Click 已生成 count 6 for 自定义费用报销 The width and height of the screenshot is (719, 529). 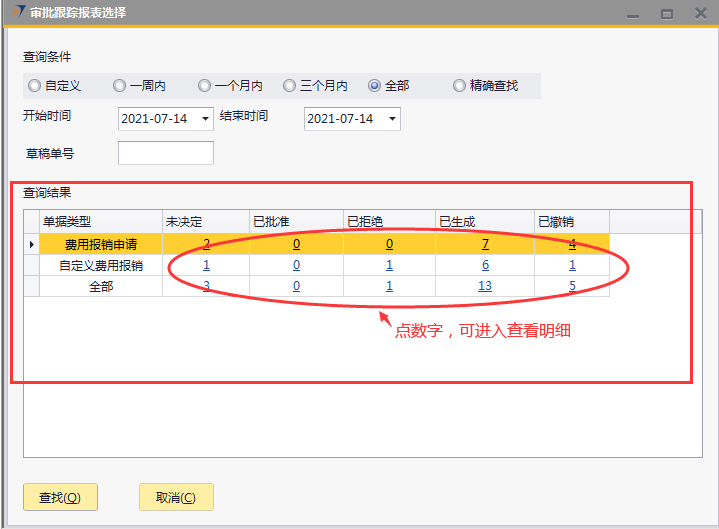point(485,266)
